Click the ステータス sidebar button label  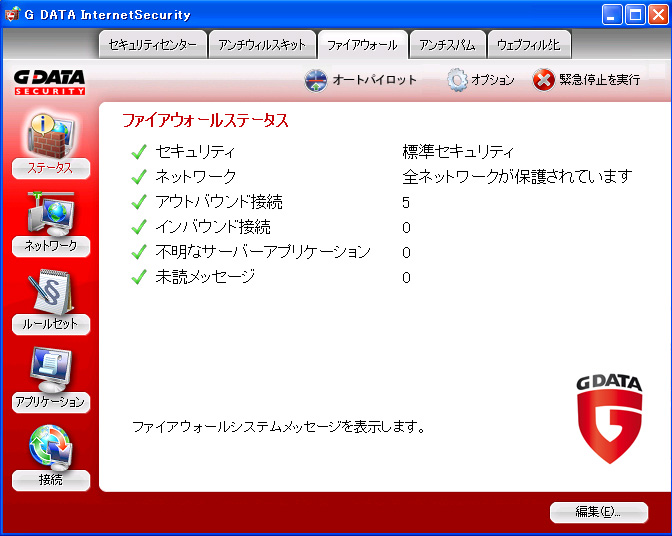point(51,168)
